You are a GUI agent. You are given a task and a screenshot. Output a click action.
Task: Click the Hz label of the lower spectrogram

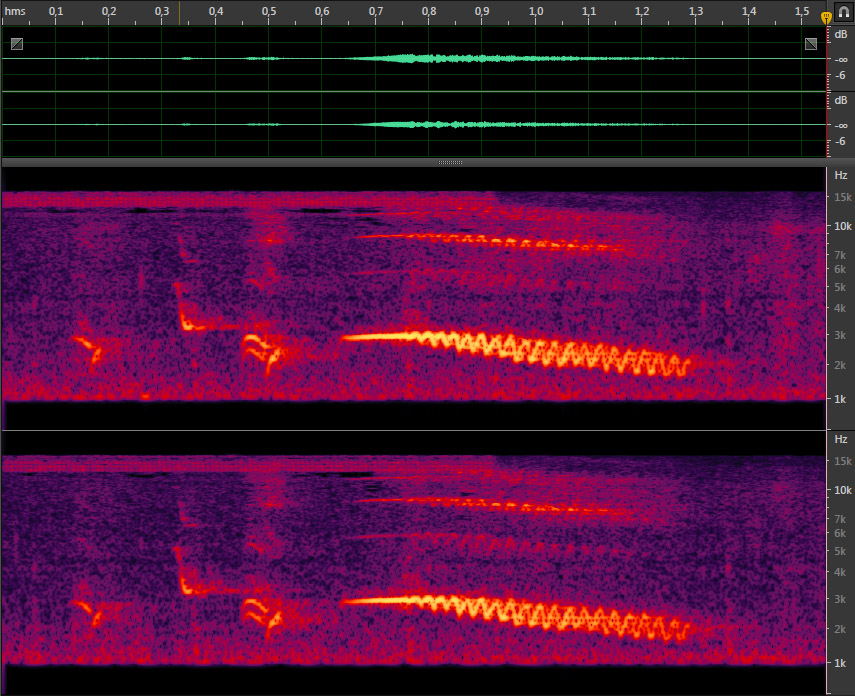841,439
